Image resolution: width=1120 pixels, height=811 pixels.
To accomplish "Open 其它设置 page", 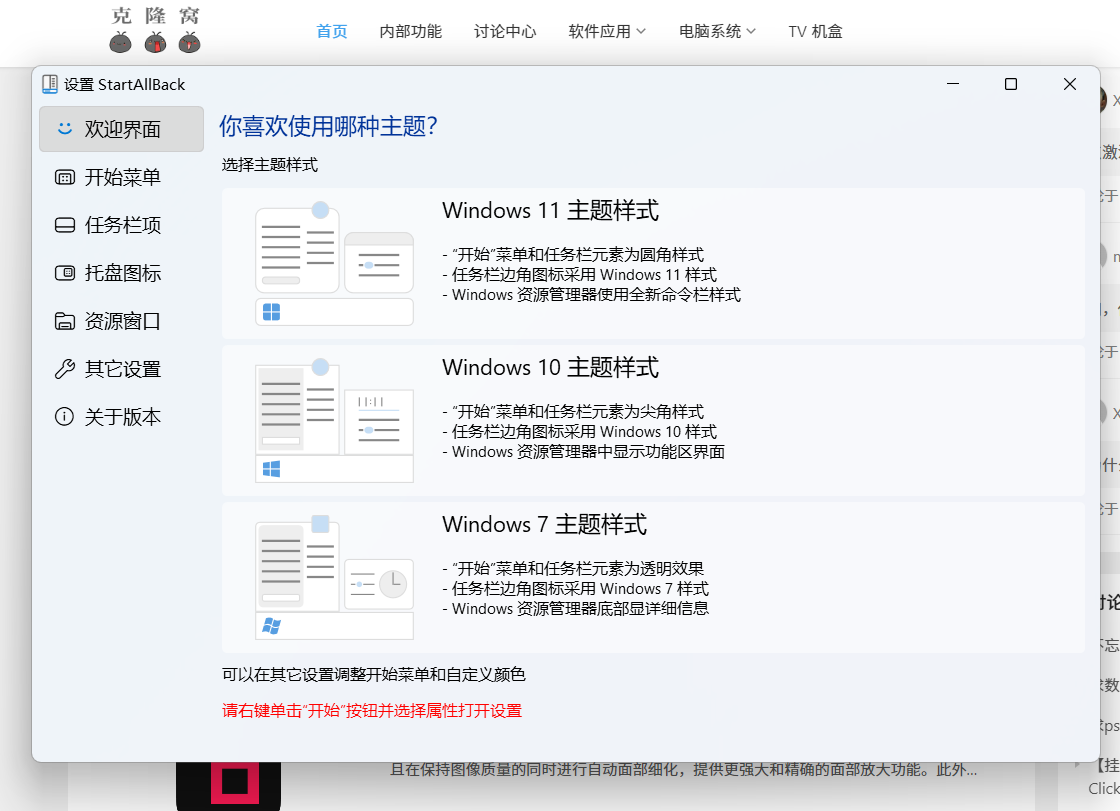I will 121,369.
